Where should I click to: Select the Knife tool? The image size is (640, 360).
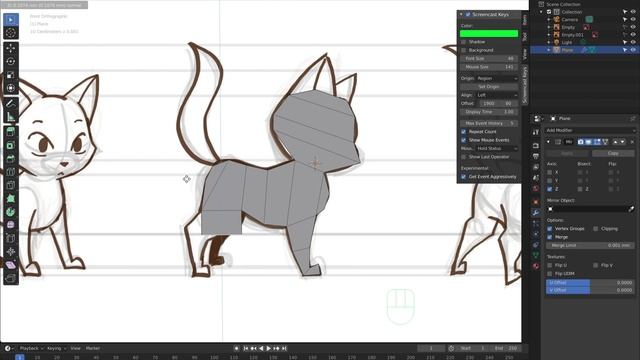[11, 185]
